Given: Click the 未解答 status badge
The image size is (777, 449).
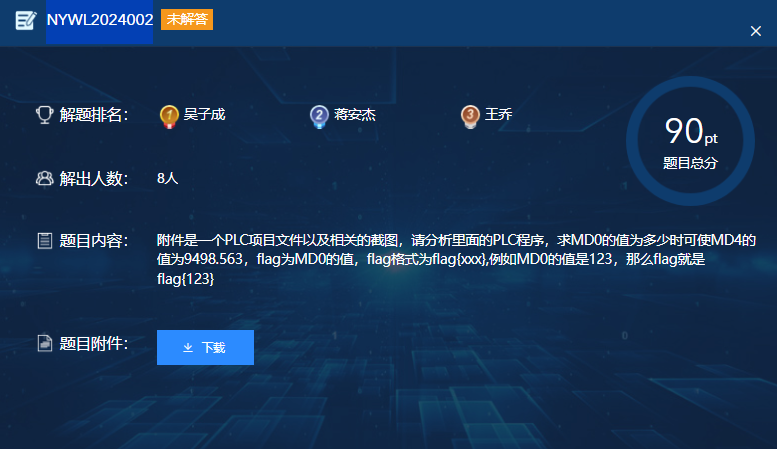Looking at the screenshot, I should [187, 19].
